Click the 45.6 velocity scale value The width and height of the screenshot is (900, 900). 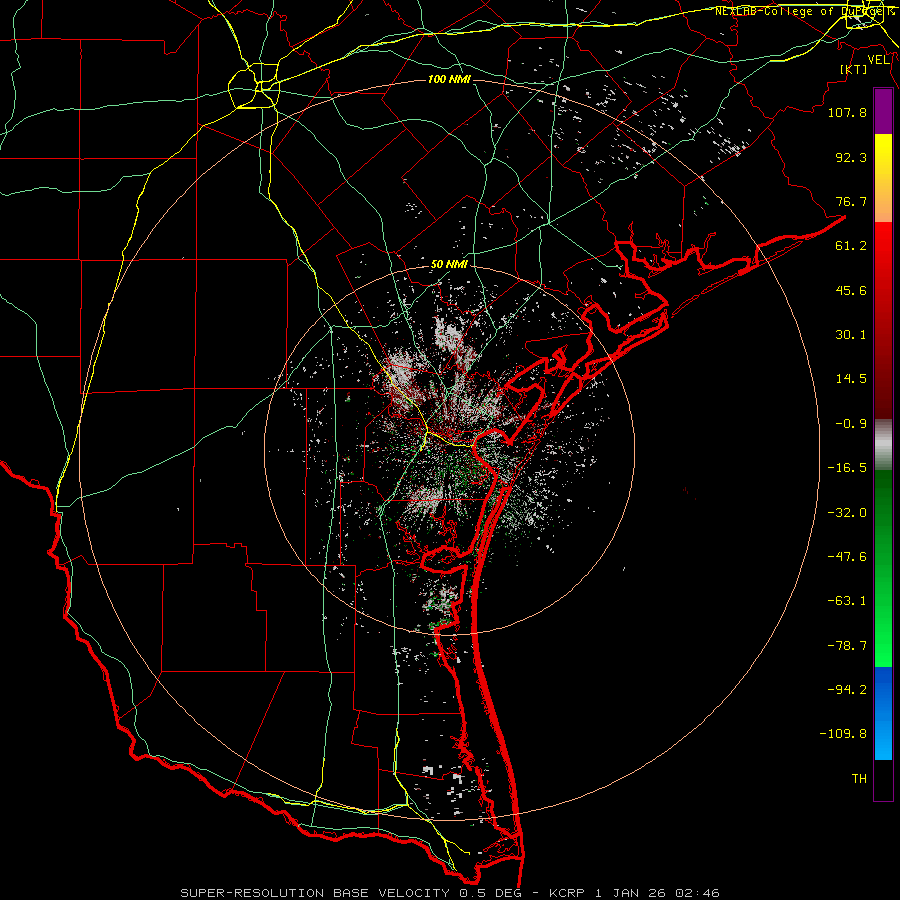click(851, 290)
